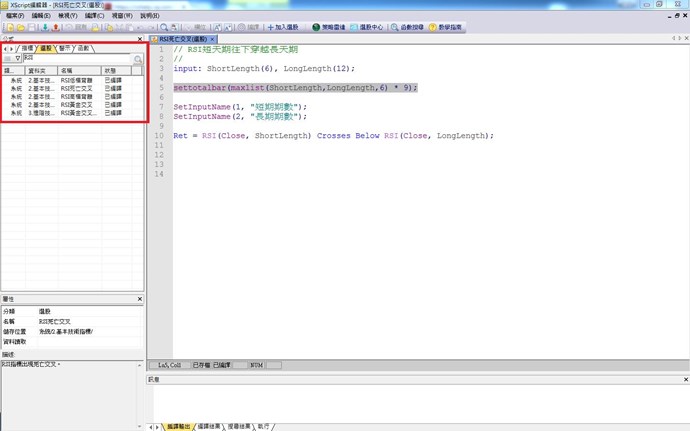
Task: Open the filter dropdown left of search box
Action: coord(12,59)
